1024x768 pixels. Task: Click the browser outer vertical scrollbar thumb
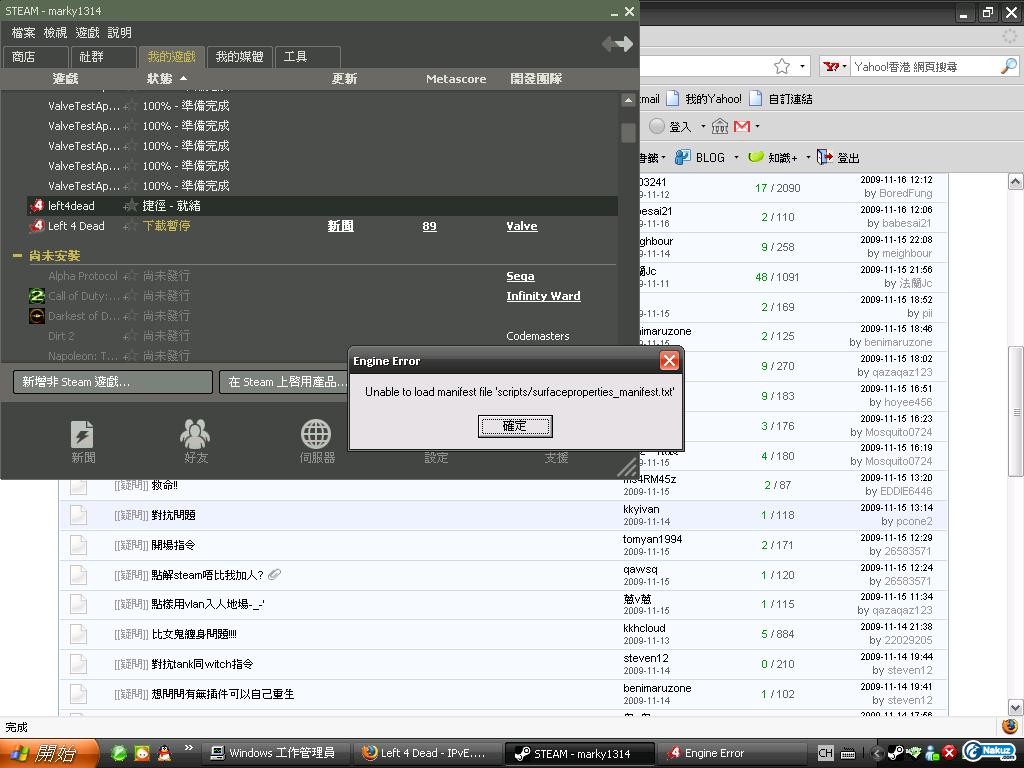[1016, 411]
